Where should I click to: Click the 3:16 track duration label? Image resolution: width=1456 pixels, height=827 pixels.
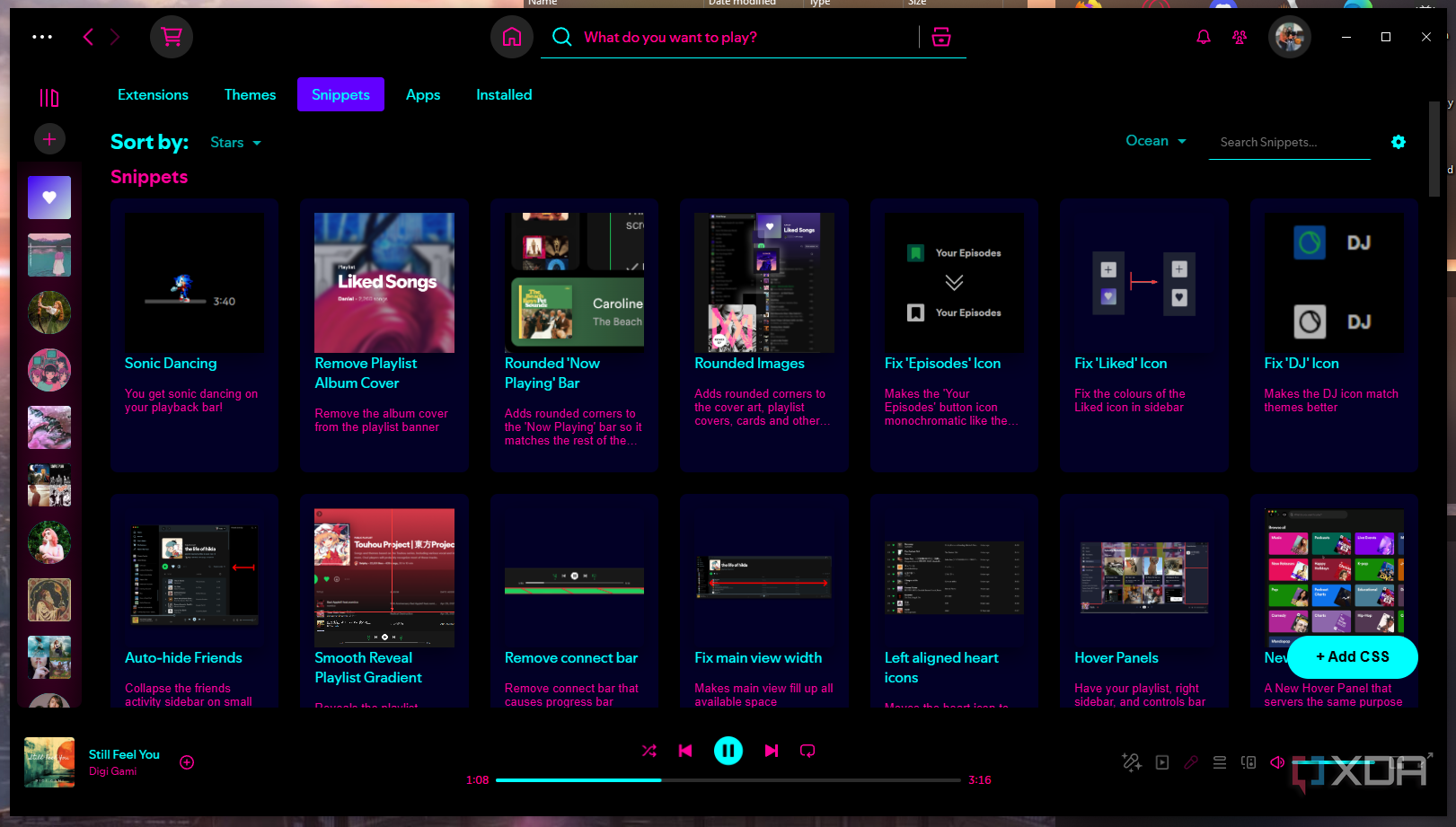(980, 780)
